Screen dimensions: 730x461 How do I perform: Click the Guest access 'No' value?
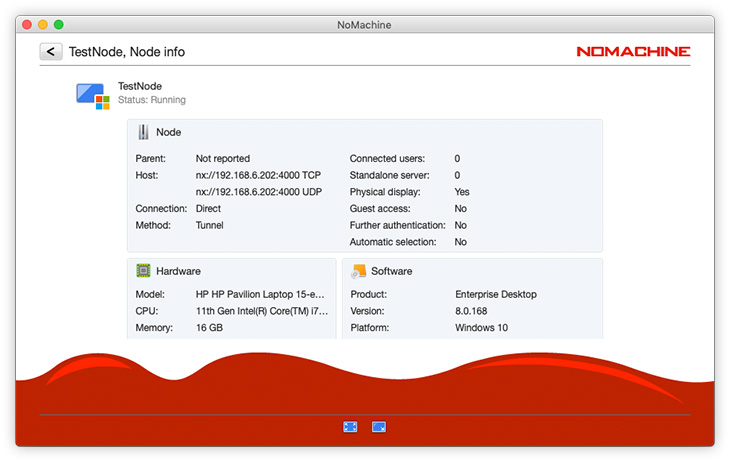[x=460, y=209]
